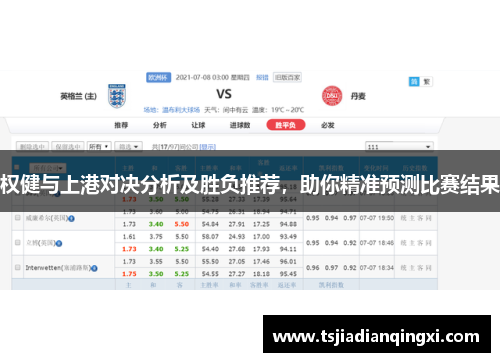Tick the checkbox for 立博(英国) row
500x362 pixels.
click(x=18, y=242)
